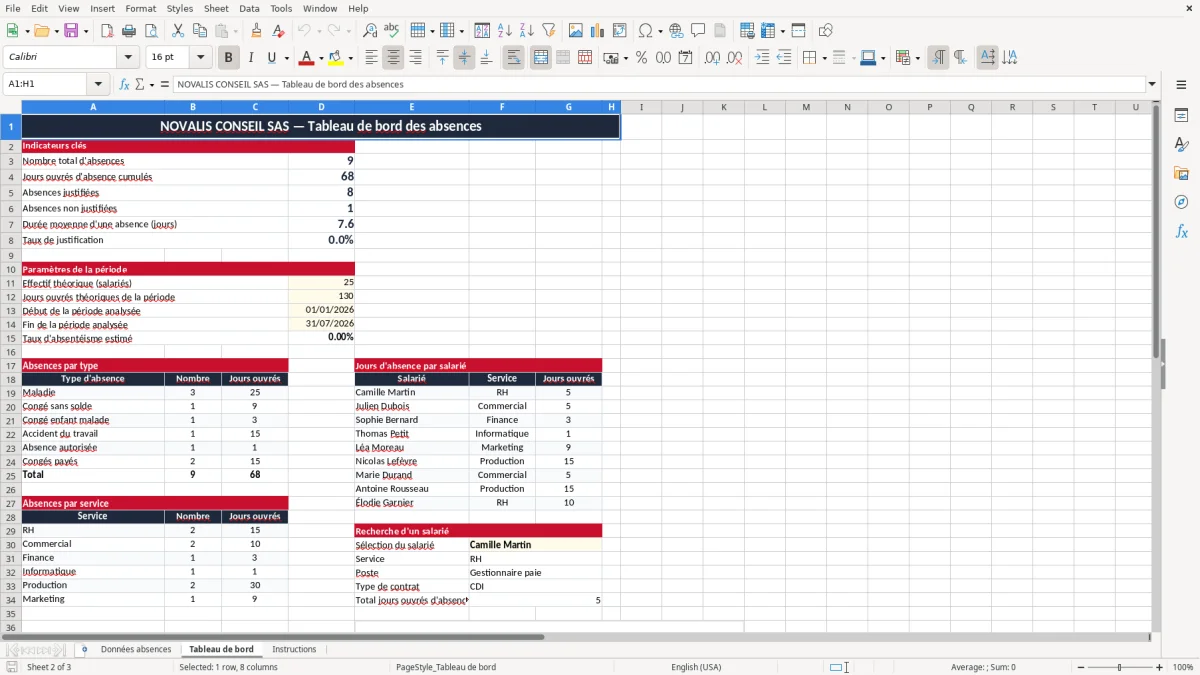
Task: Expand the Name Box dropdown
Action: click(x=98, y=85)
